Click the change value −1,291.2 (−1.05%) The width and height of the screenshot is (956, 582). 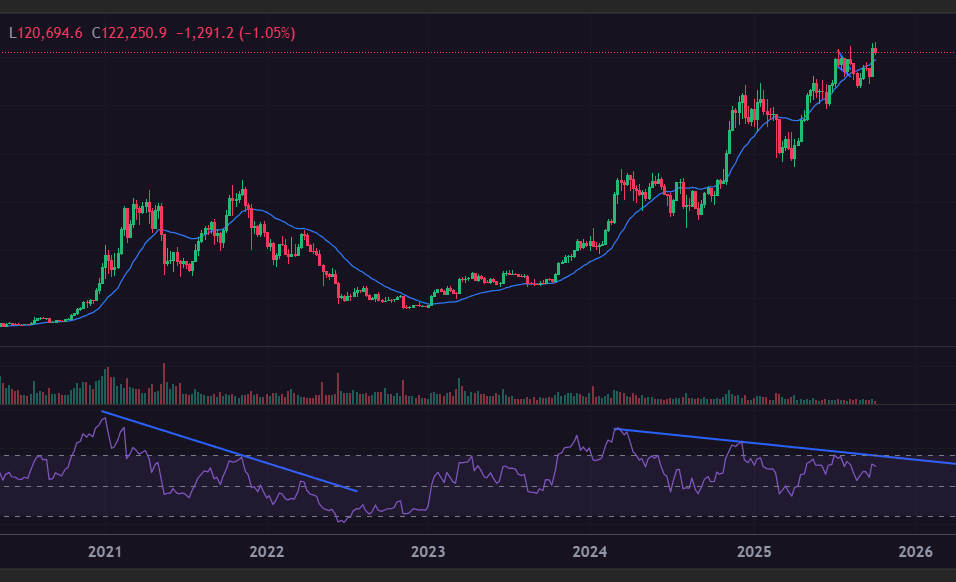point(235,33)
